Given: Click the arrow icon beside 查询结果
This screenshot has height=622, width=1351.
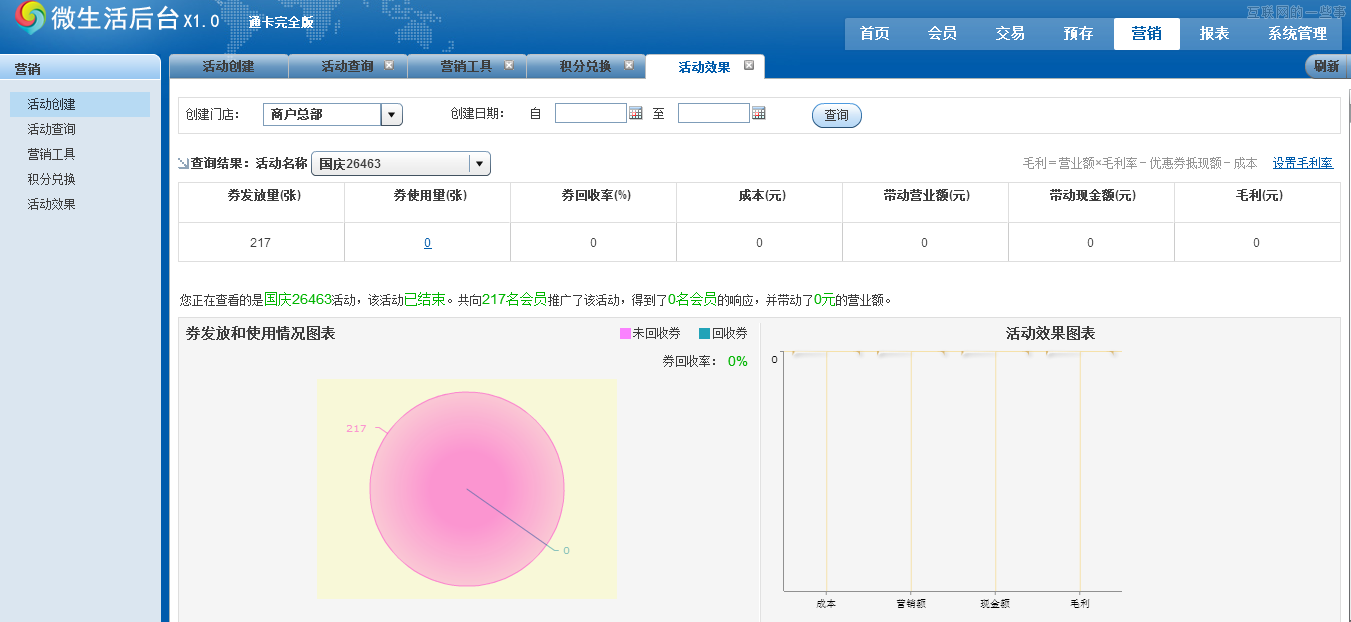Looking at the screenshot, I should coord(183,163).
